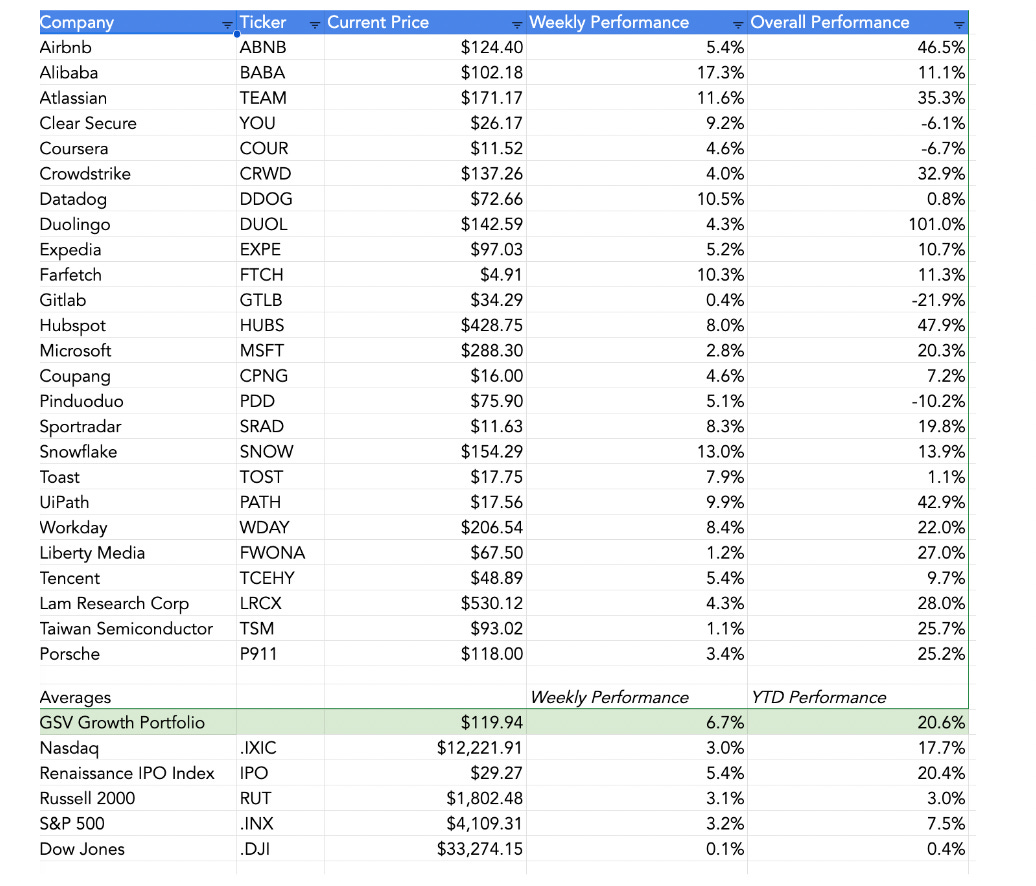Select the 13.0% weekly performance cell

(x=636, y=452)
